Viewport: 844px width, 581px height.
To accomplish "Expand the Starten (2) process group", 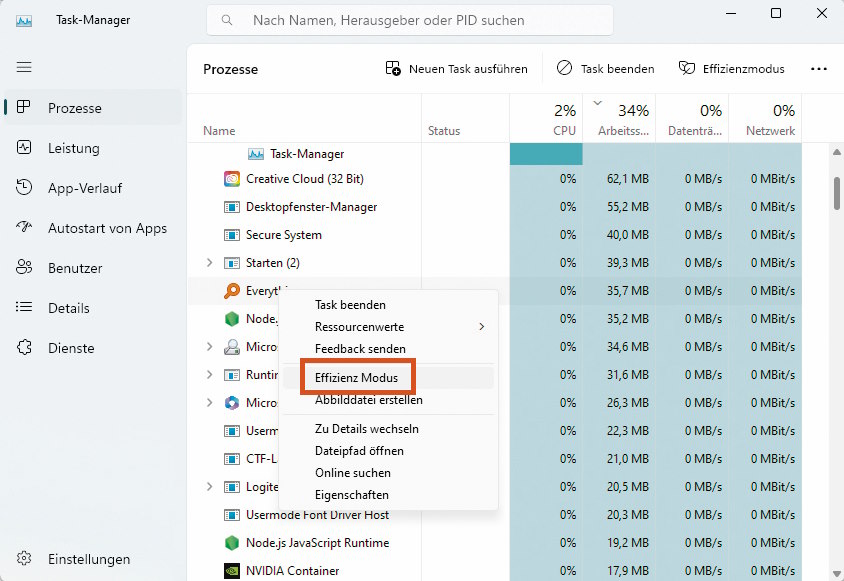I will (209, 263).
